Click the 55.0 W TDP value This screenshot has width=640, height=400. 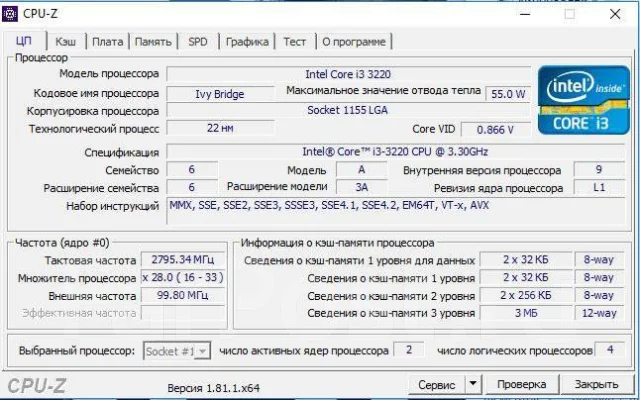click(x=508, y=94)
